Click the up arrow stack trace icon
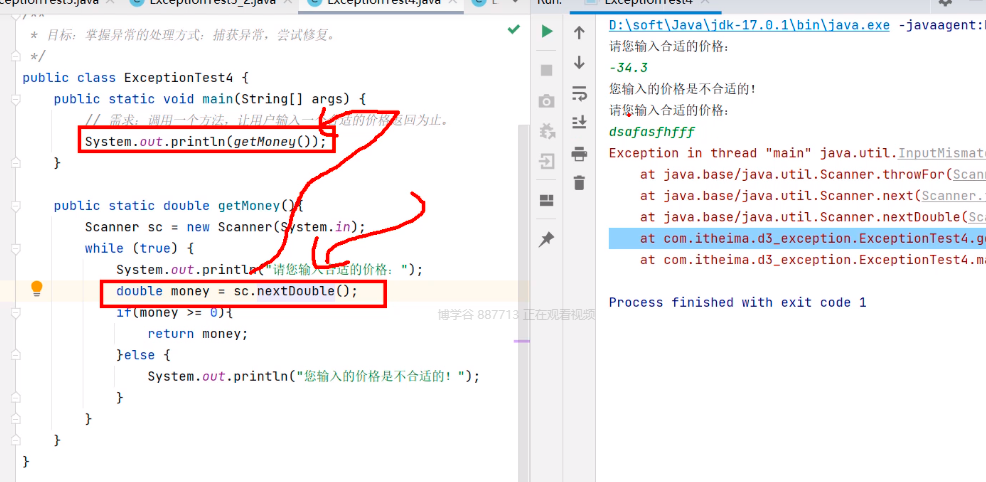Viewport: 986px width, 482px height. (580, 33)
